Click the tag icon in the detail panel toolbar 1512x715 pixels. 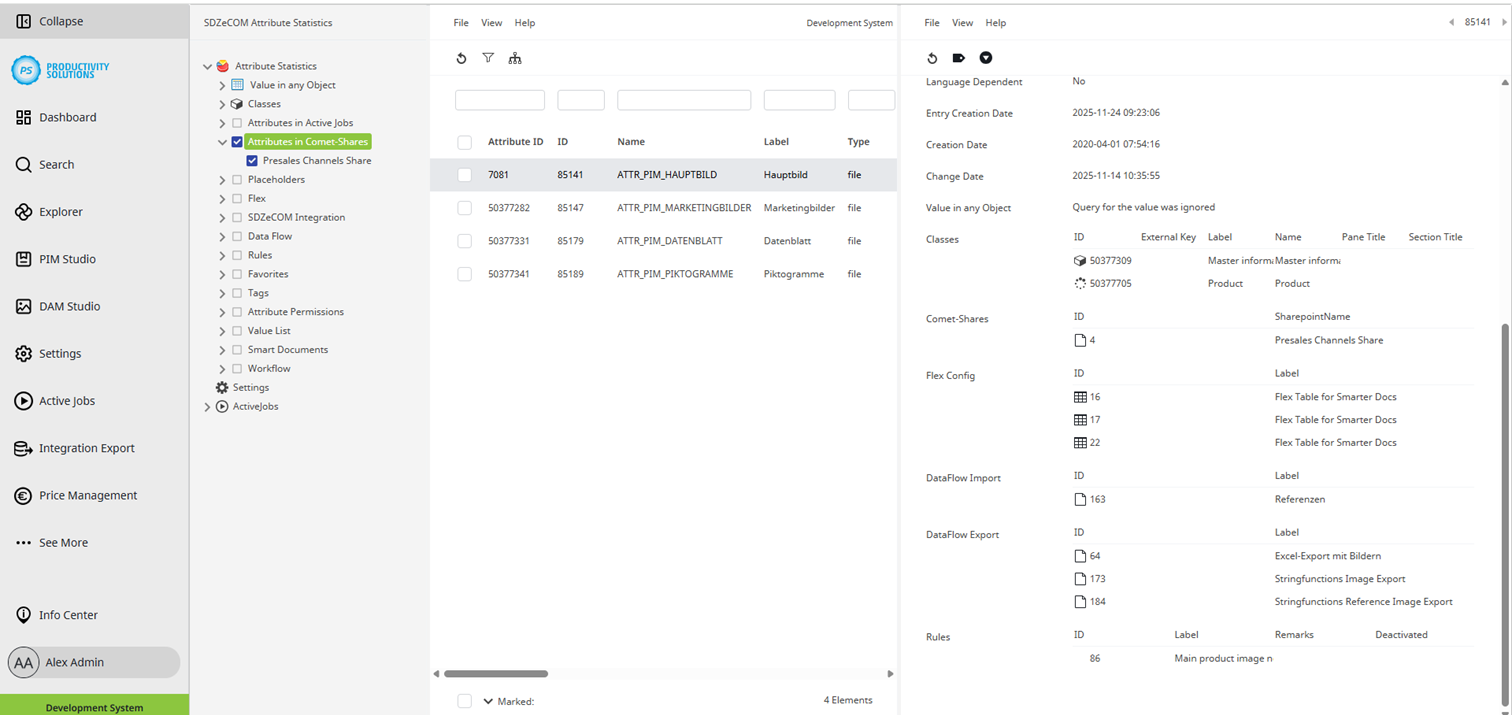959,58
